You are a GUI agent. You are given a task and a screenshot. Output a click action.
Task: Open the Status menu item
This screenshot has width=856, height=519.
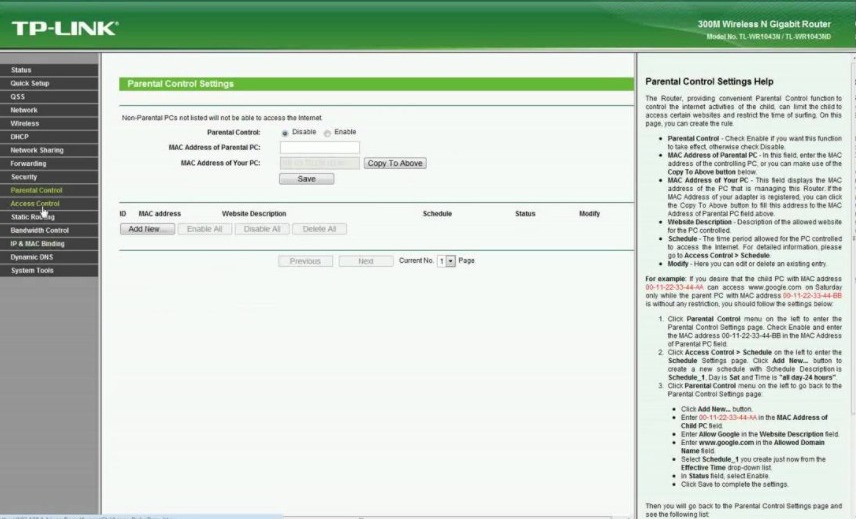[x=21, y=70]
